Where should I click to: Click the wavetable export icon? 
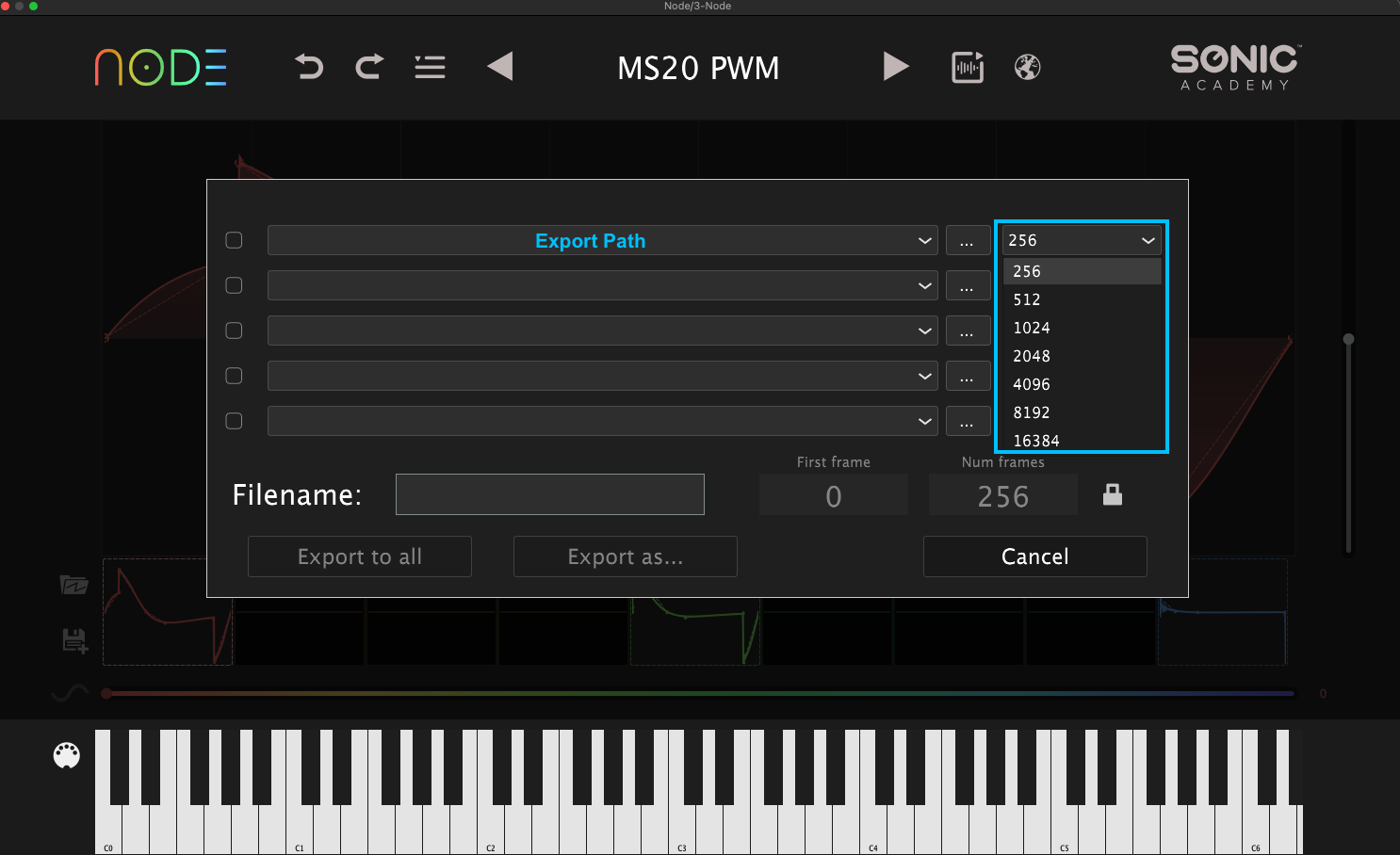(x=968, y=67)
